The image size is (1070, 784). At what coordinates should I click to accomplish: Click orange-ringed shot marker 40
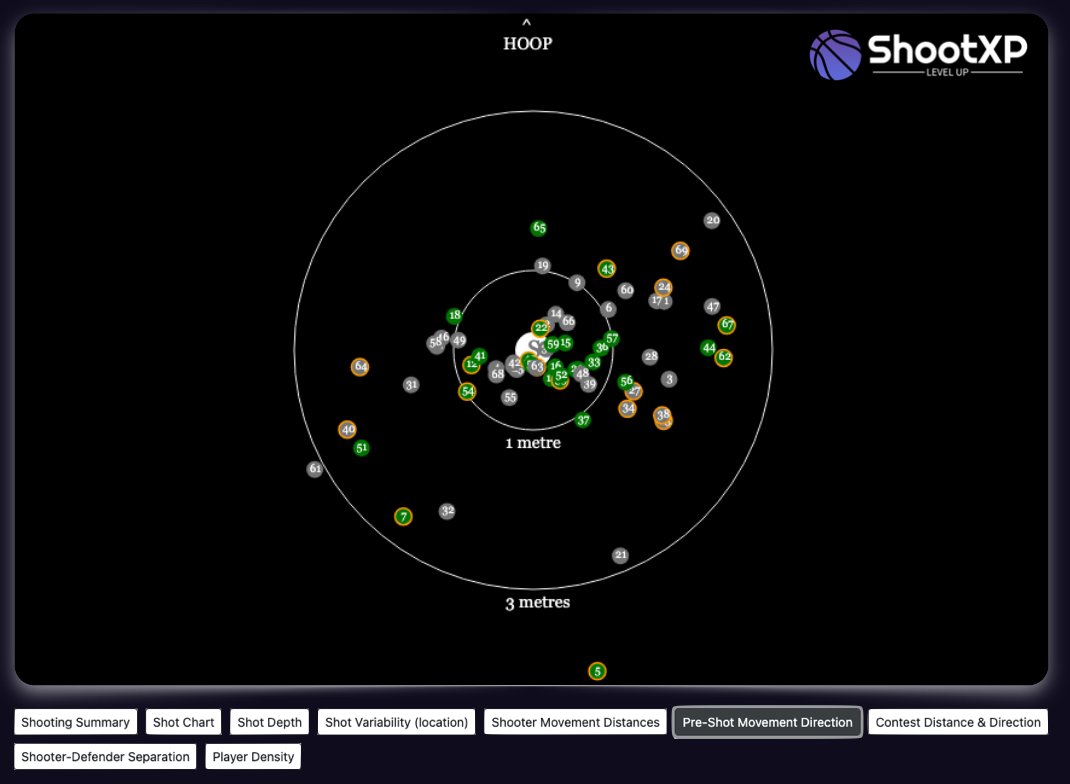pyautogui.click(x=347, y=430)
